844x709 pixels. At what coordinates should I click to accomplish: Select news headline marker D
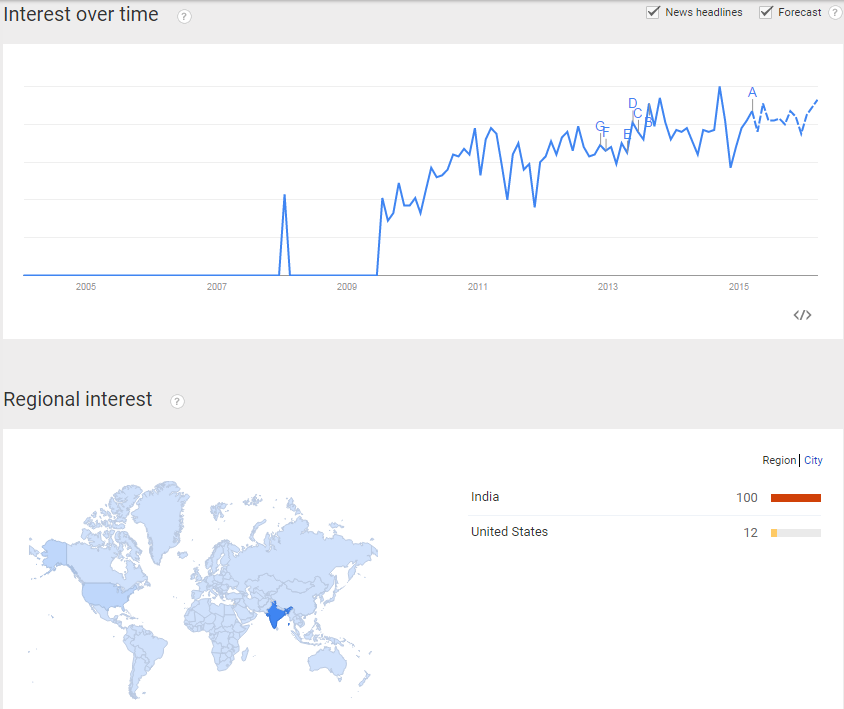point(632,103)
